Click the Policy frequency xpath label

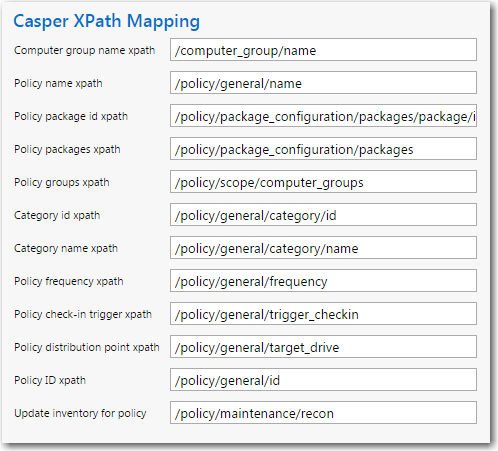tap(69, 281)
